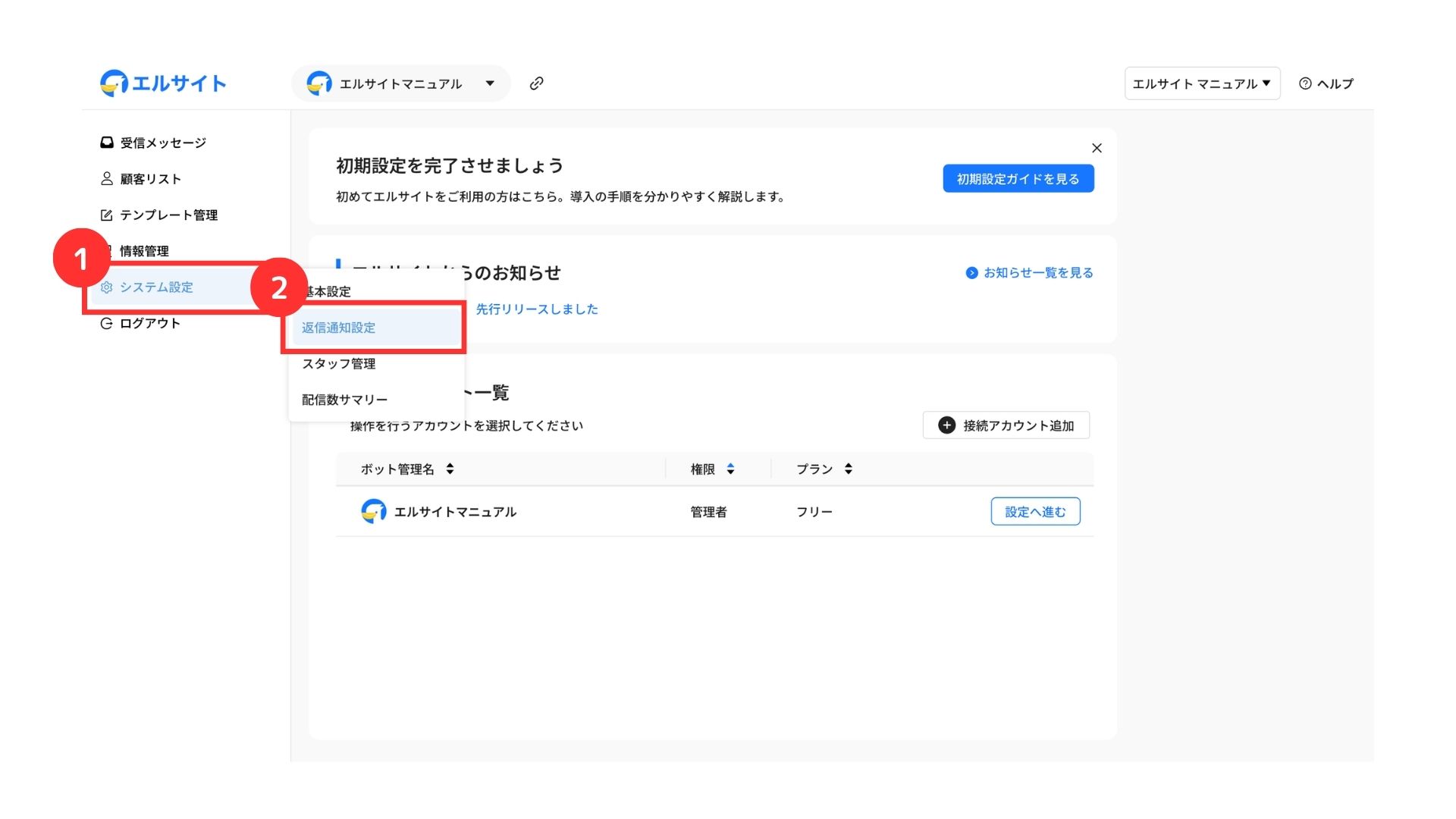Click the システム設定 gear icon
1456x819 pixels.
point(107,287)
